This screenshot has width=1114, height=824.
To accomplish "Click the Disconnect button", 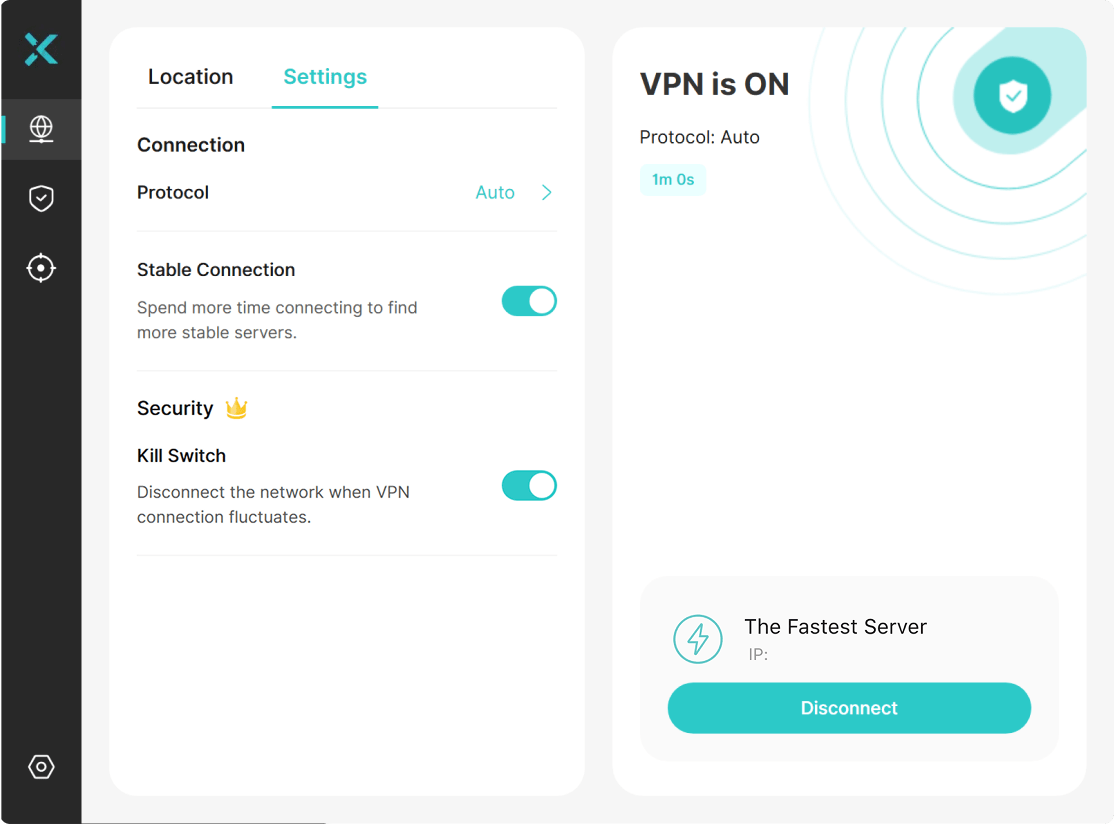I will 849,708.
